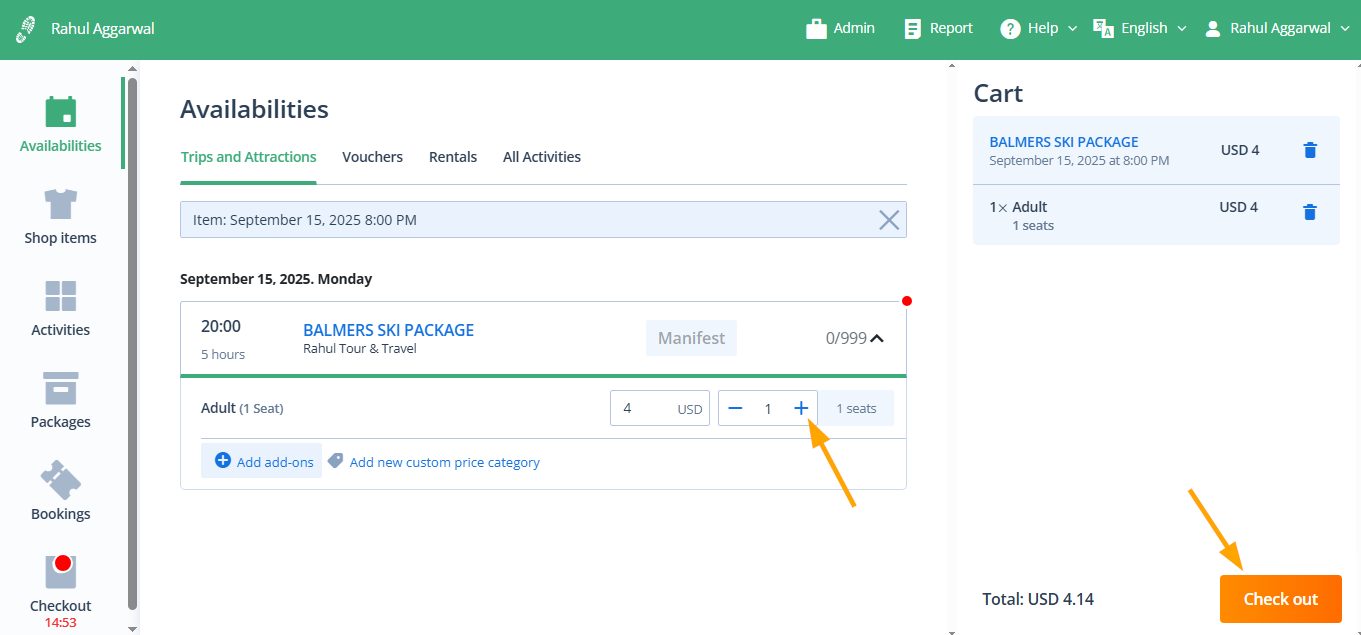Expand the Help menu
The image size is (1361, 635).
[x=1039, y=28]
